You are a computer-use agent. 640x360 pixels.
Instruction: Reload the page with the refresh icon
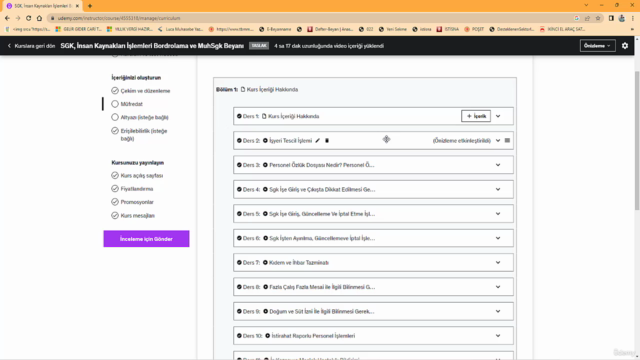pyautogui.click(x=29, y=18)
